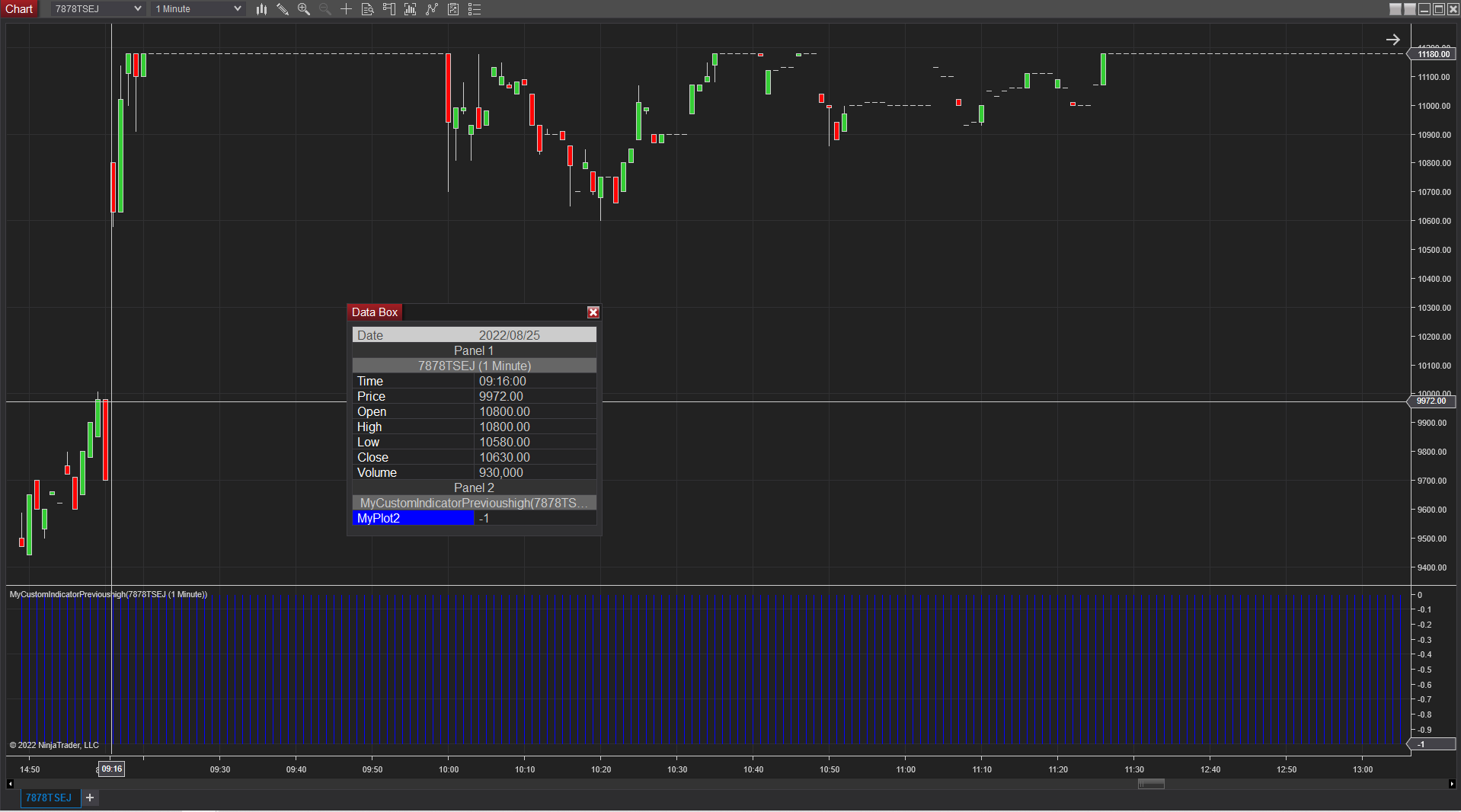
Task: Open the Bar Type candlestick icon
Action: tap(261, 9)
